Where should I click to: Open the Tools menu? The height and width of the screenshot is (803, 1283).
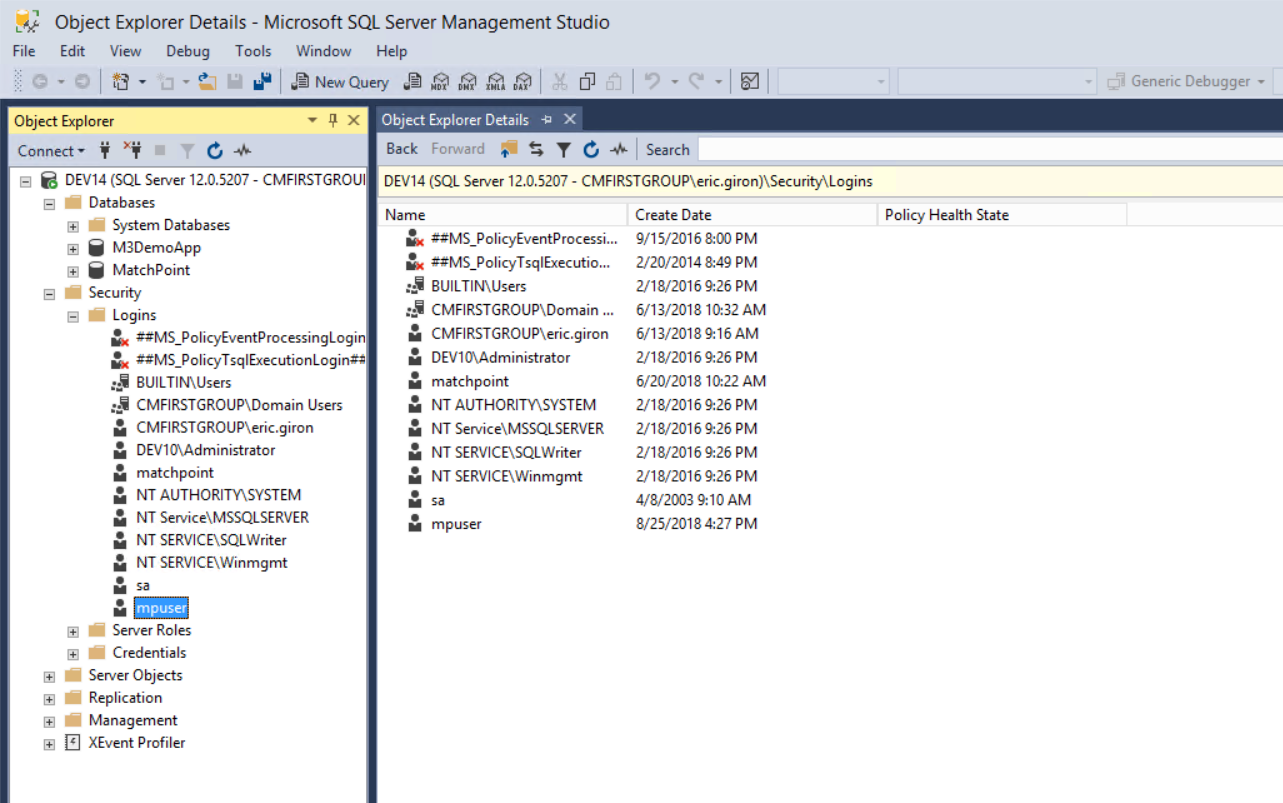click(253, 51)
